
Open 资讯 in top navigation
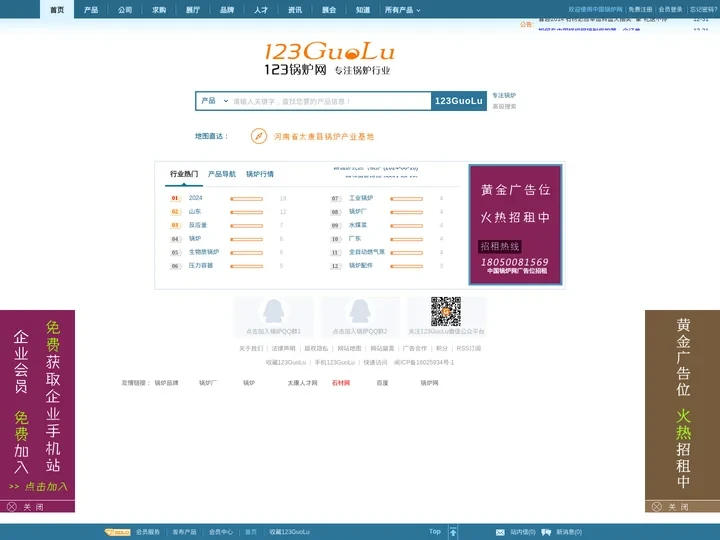[x=295, y=10]
